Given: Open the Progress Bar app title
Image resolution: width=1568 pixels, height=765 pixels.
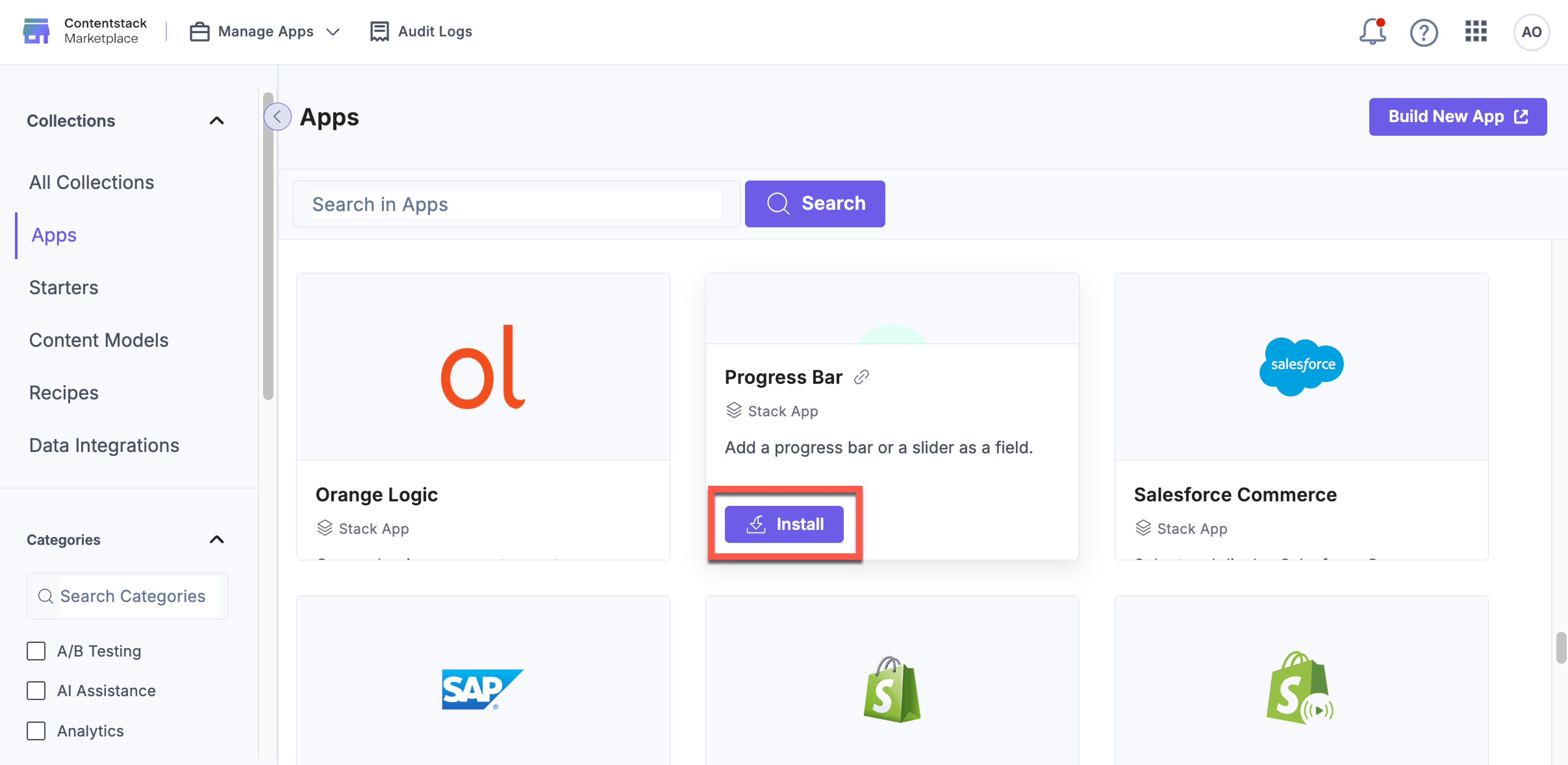Looking at the screenshot, I should click(784, 377).
